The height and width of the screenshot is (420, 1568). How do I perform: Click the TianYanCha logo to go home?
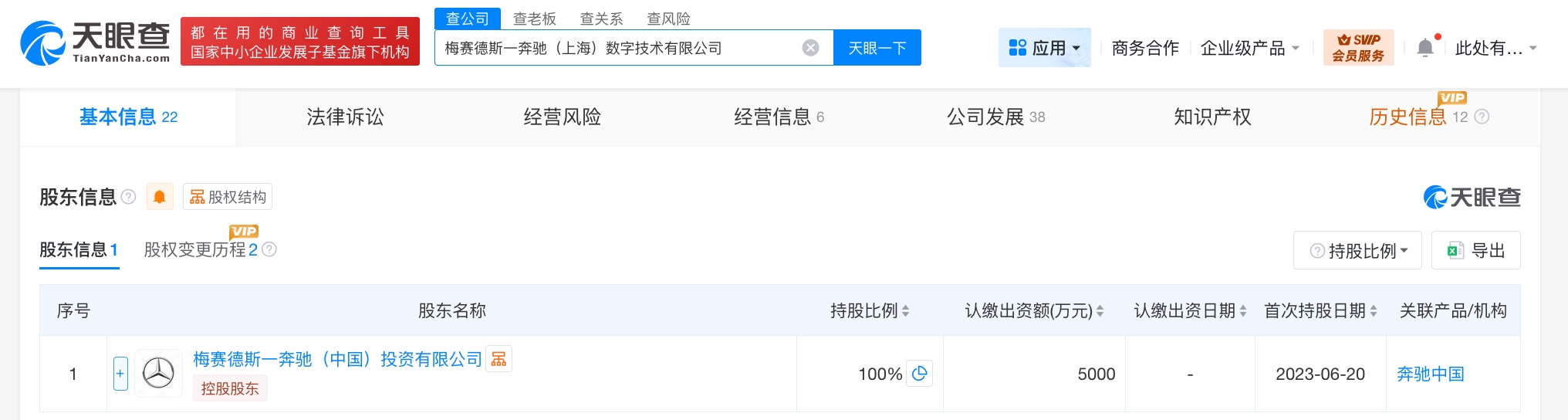[x=96, y=42]
